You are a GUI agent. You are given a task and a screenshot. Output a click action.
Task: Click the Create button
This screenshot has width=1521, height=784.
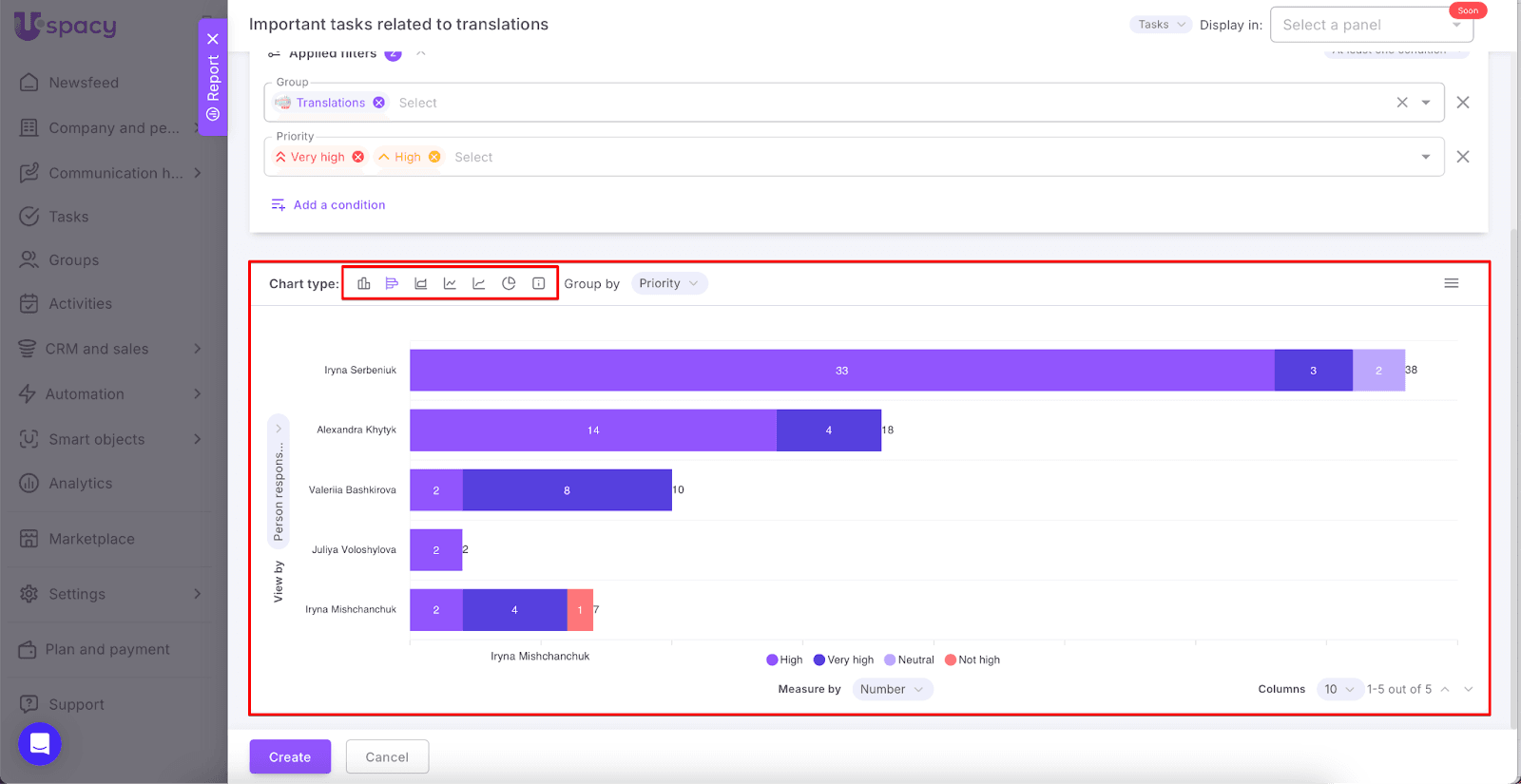tap(290, 756)
